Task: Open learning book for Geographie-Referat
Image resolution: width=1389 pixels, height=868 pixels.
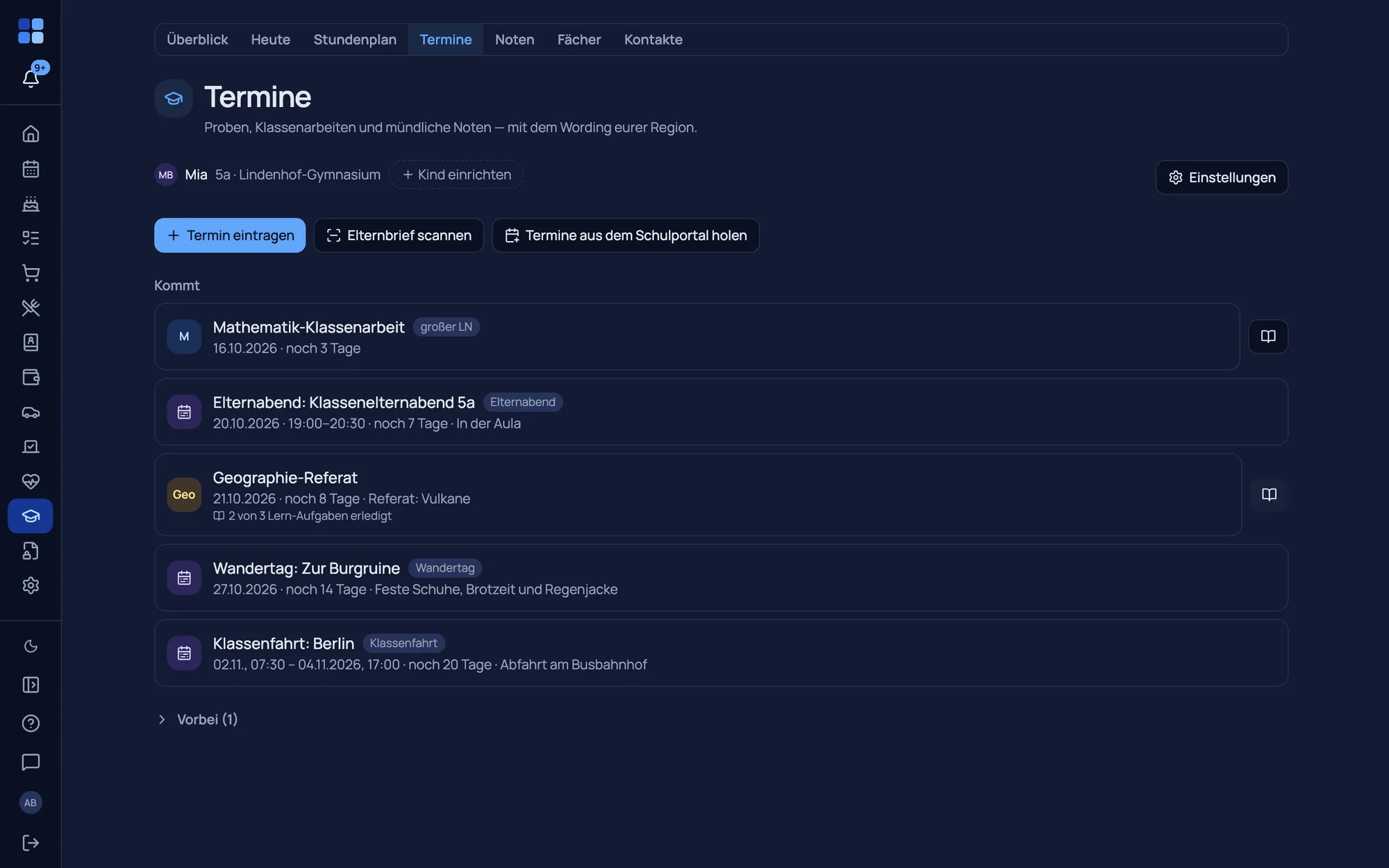Action: tap(1269, 494)
